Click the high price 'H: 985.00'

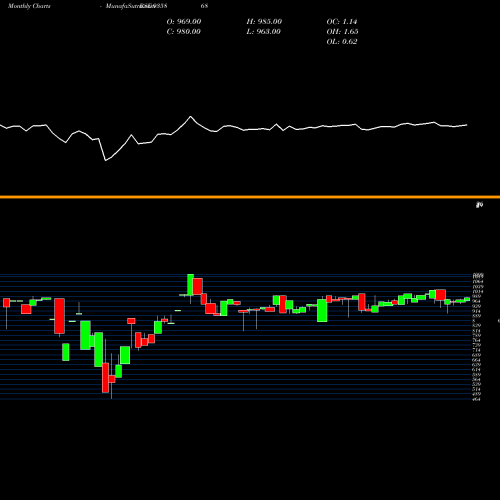[264, 22]
